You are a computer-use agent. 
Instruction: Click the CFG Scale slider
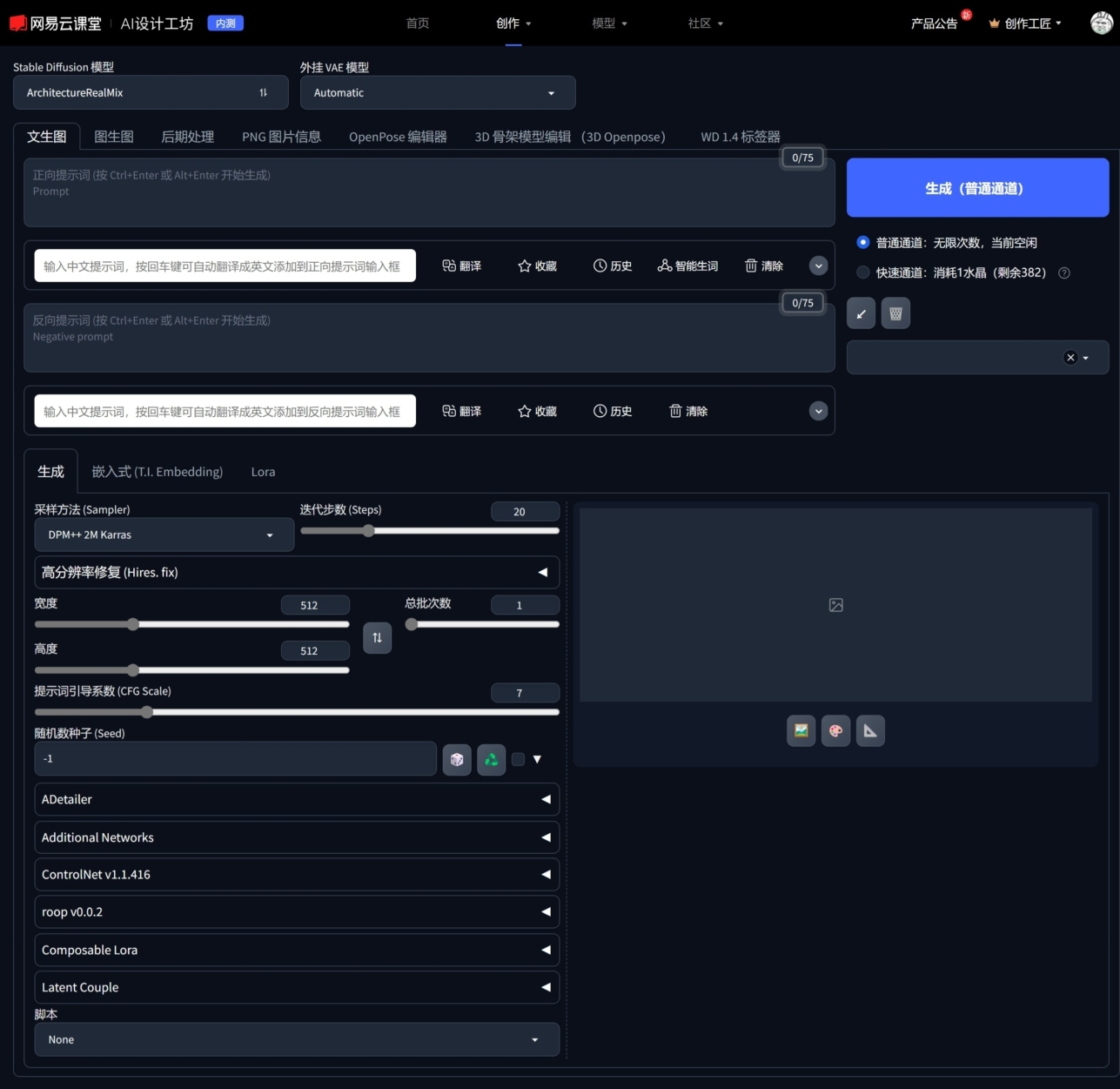pyautogui.click(x=297, y=712)
